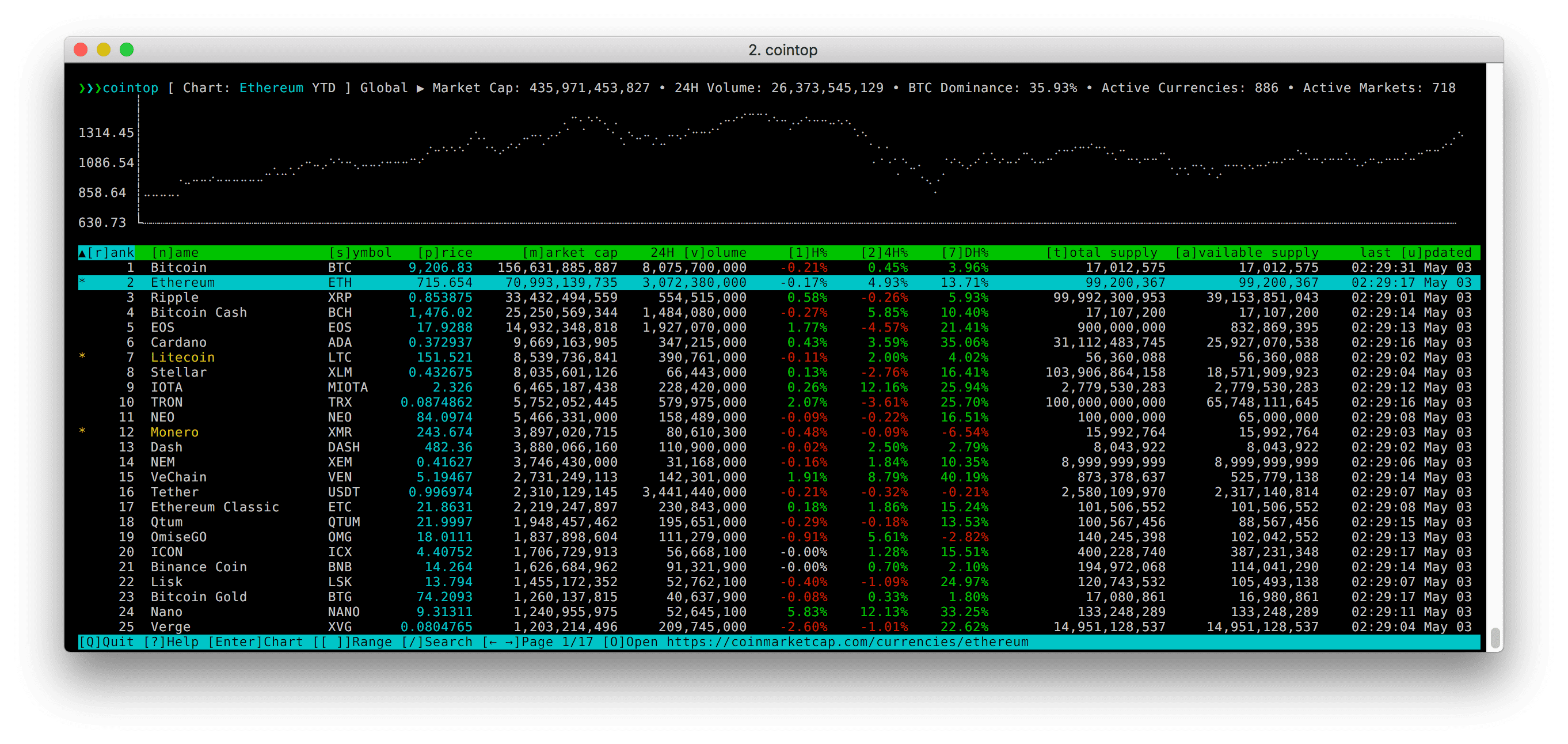The height and width of the screenshot is (744, 1568).
Task: Click the cointop prompt logo arrows
Action: 89,88
